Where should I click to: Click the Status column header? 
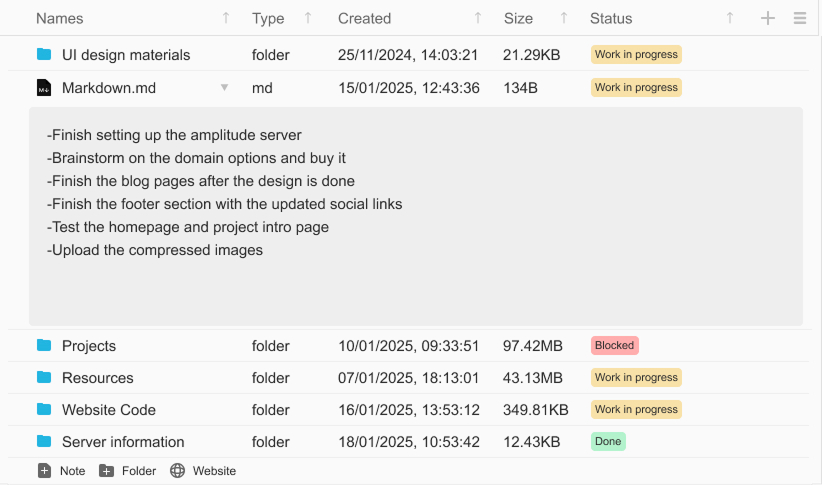611,18
